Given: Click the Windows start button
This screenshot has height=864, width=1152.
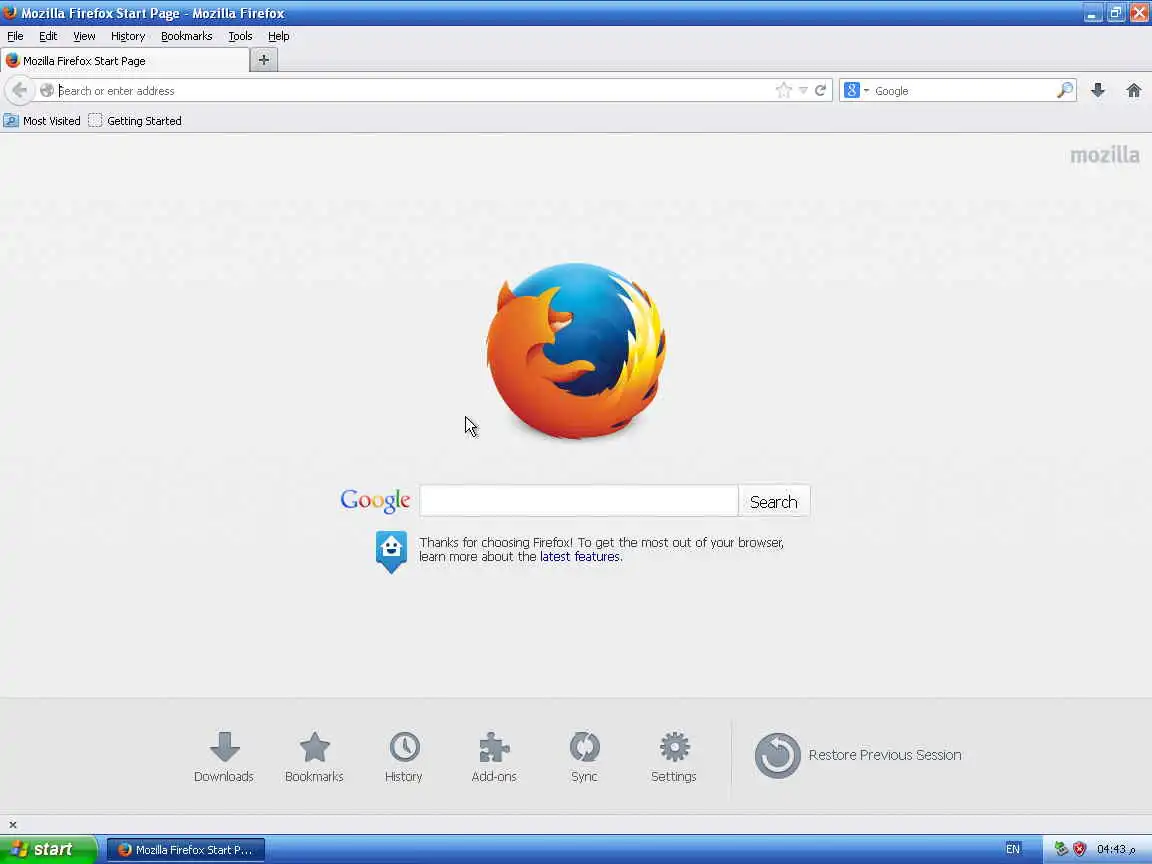Looking at the screenshot, I should (x=47, y=849).
